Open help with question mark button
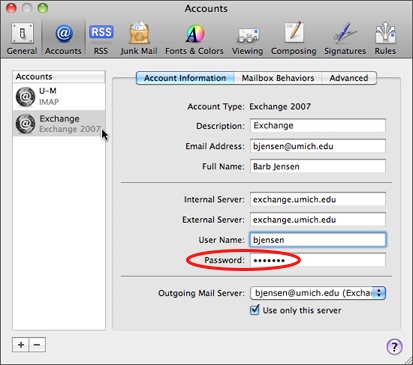Screen dimensions: 413x365 pos(394,347)
